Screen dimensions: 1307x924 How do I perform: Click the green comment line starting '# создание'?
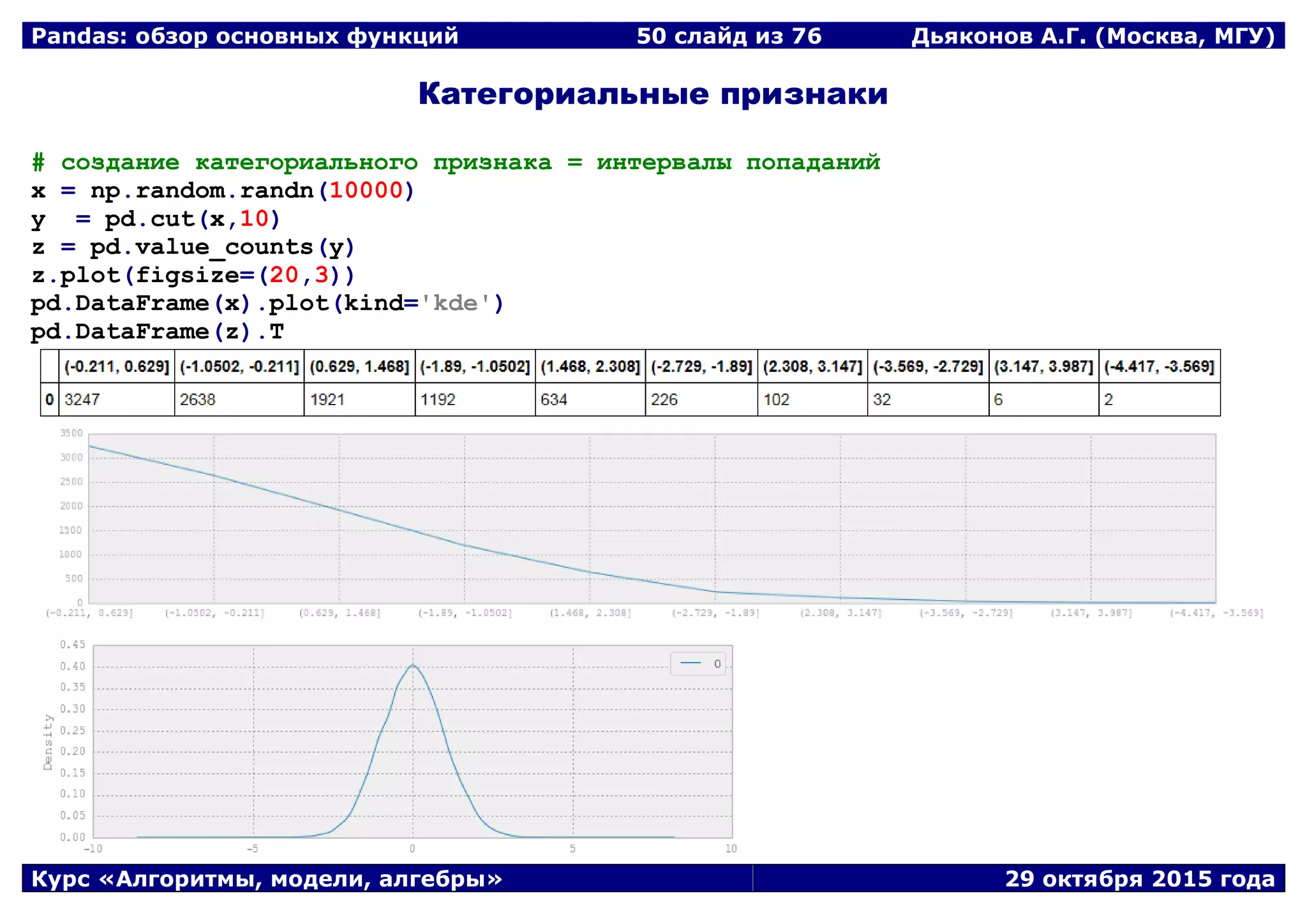(x=456, y=163)
